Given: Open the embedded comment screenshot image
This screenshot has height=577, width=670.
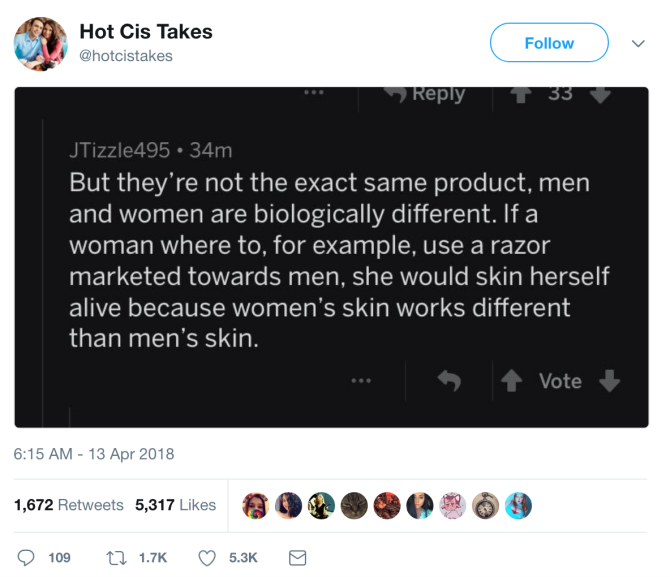Looking at the screenshot, I should coord(332,257).
